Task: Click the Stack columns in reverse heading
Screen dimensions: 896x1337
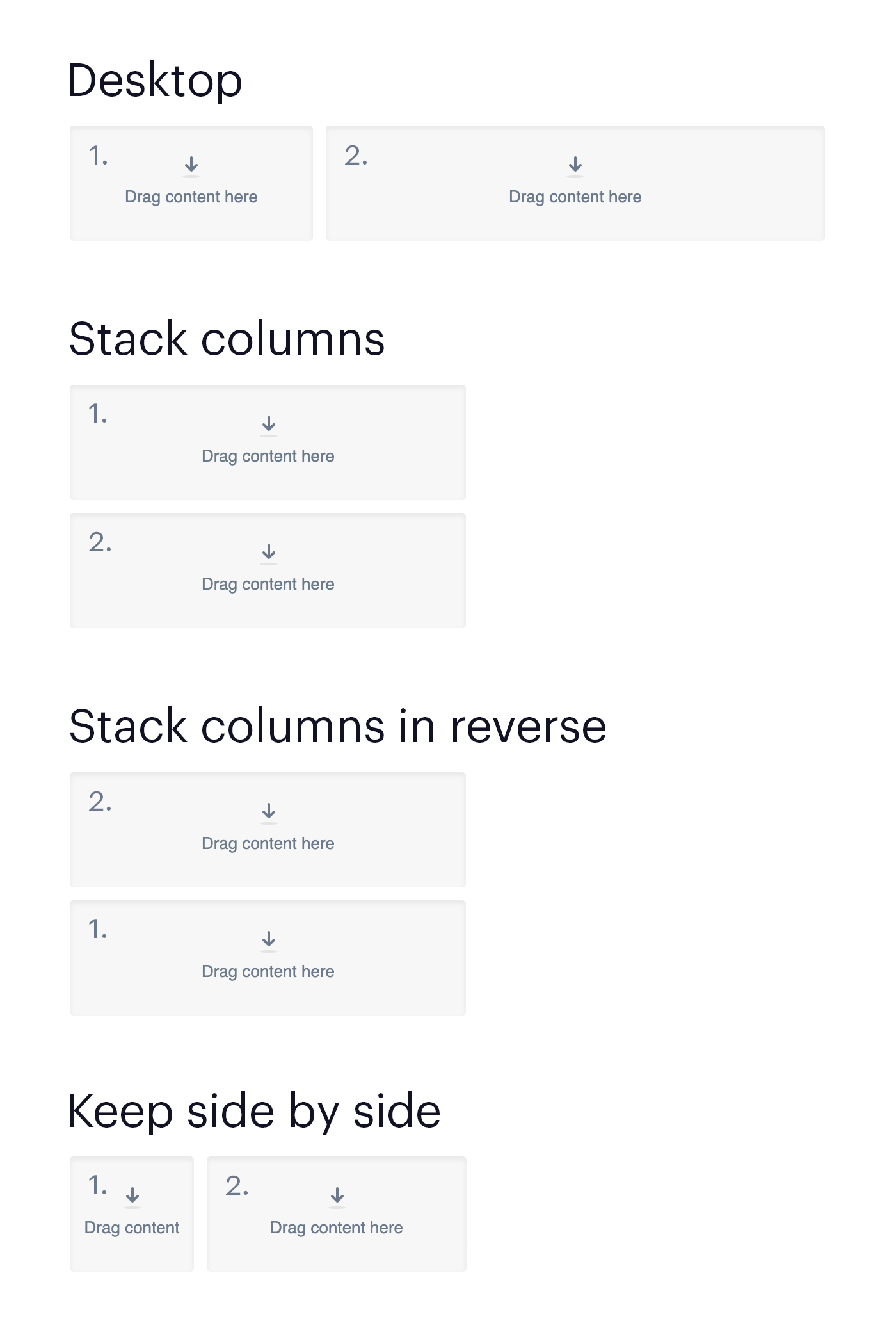Action: click(x=339, y=725)
